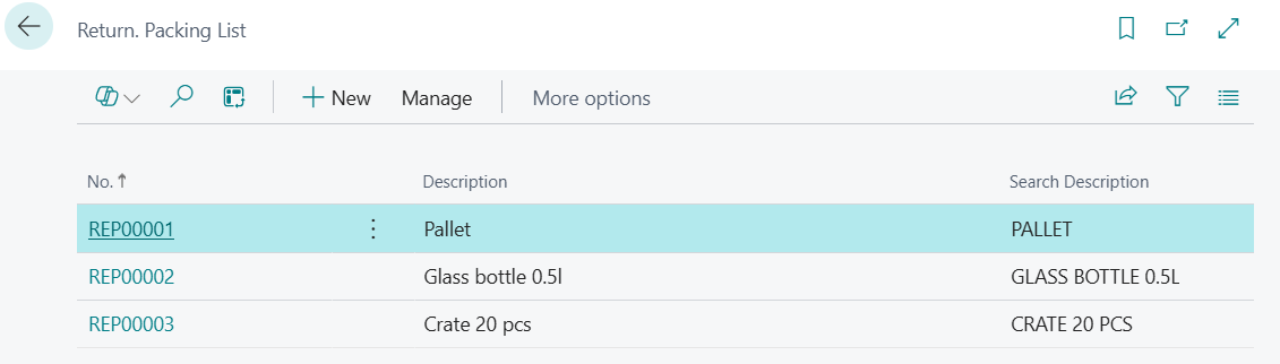Expand the page with the diagonal arrows icon
The width and height of the screenshot is (1280, 364).
pyautogui.click(x=1229, y=29)
